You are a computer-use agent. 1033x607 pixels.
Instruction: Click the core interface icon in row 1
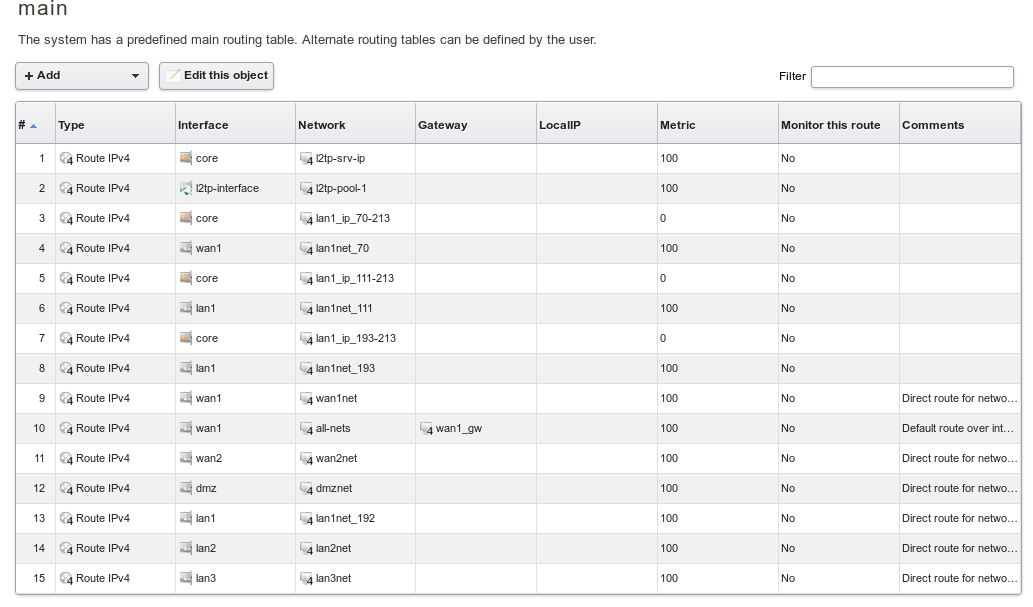coord(186,158)
